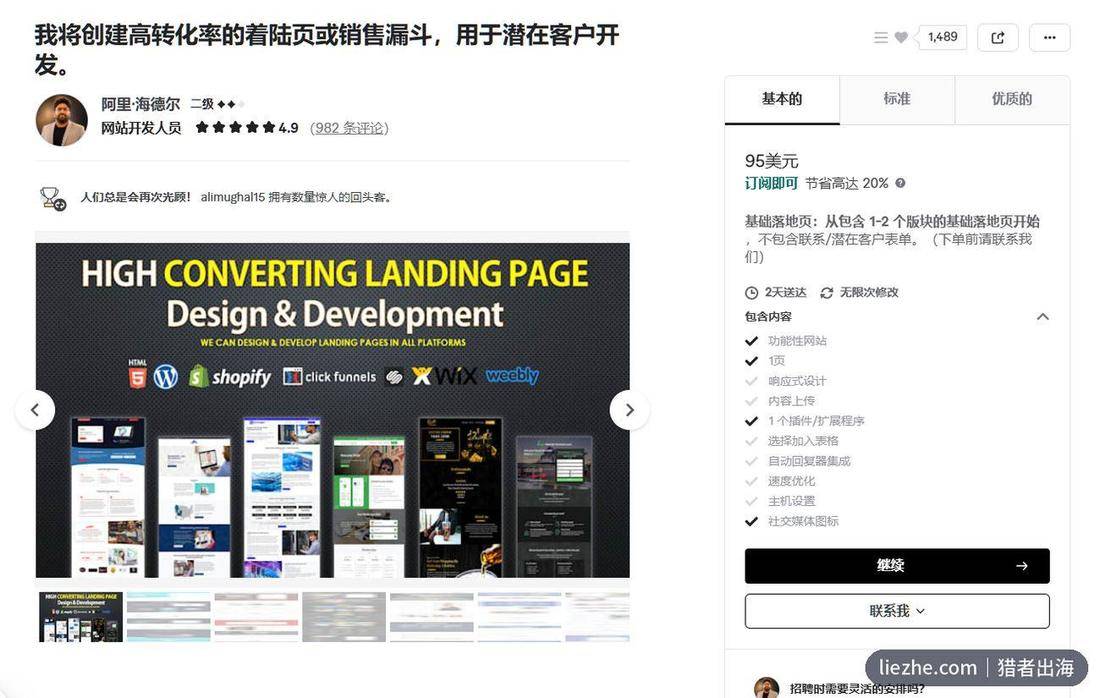Click the ClickFunnels logo in gallery image
Image resolution: width=1100 pixels, height=698 pixels.
[329, 377]
